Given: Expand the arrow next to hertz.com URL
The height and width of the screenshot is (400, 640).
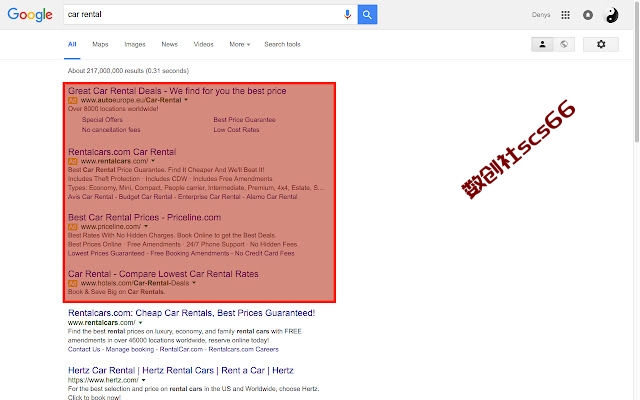Looking at the screenshot, I should 143,380.
